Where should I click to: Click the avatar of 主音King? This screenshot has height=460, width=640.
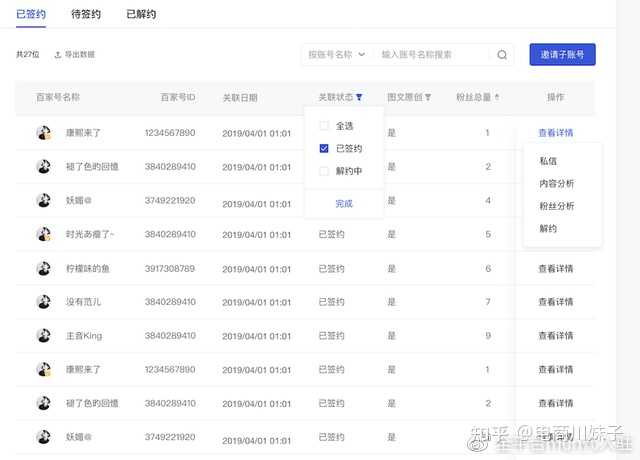pyautogui.click(x=44, y=336)
